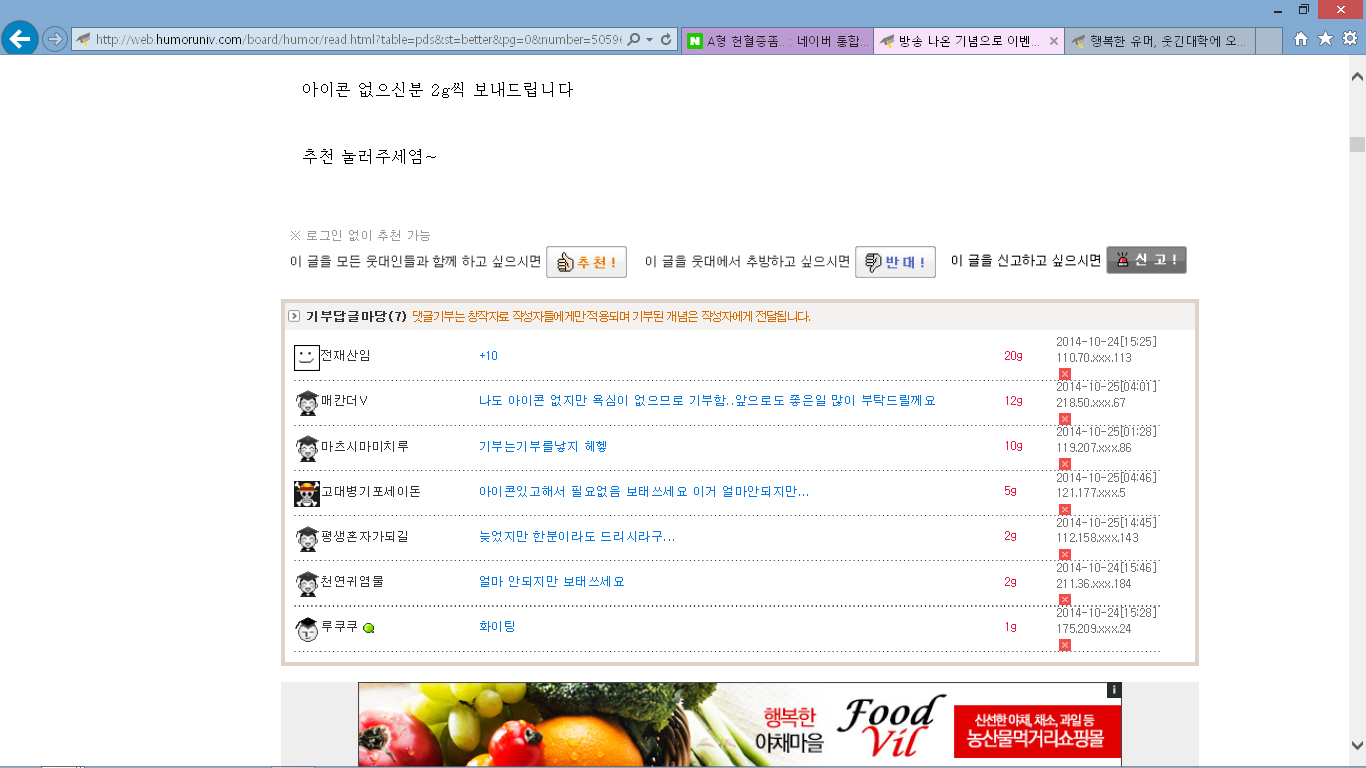
Task: Click 매칸더V user avatar icon
Action: [307, 403]
